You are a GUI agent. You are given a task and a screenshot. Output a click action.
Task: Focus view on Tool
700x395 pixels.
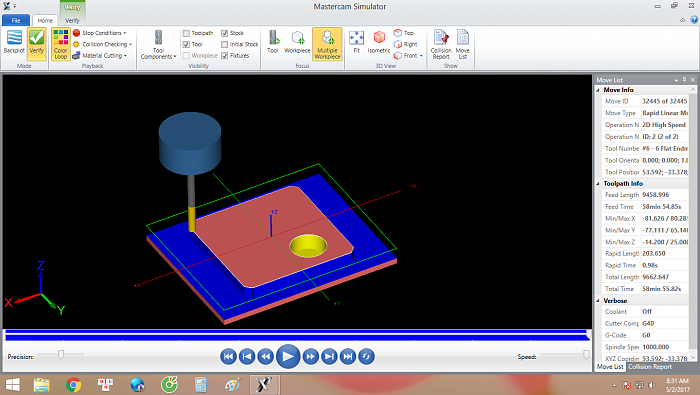pyautogui.click(x=273, y=42)
